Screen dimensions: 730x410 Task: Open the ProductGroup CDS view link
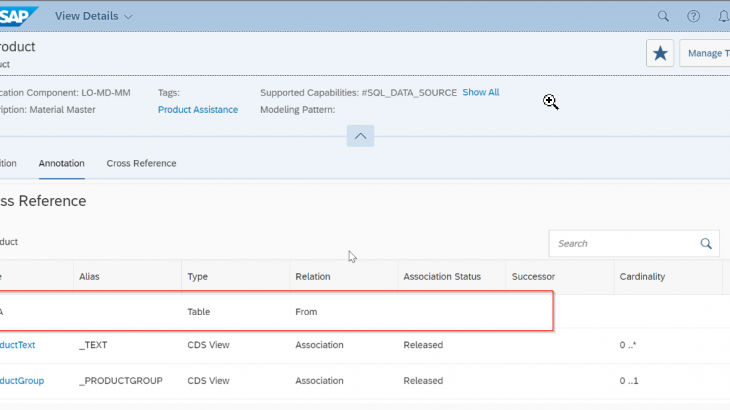[22, 381]
